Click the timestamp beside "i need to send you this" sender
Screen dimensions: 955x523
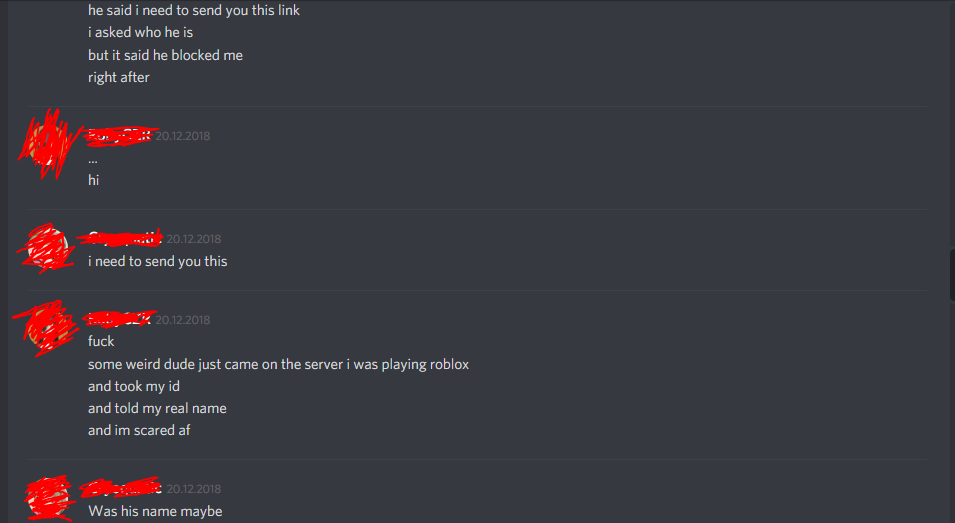(x=194, y=239)
